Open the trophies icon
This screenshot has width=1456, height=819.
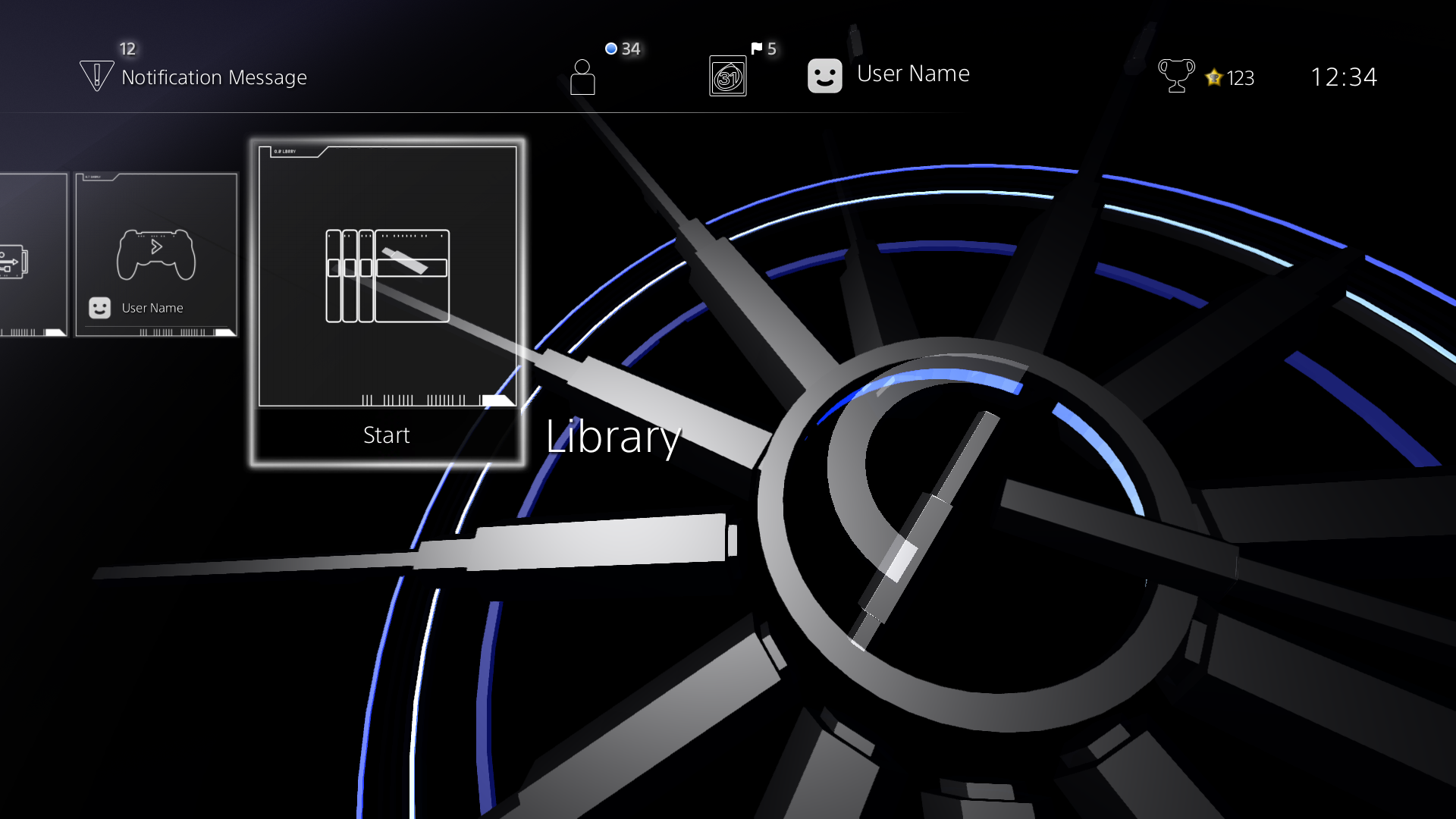pos(1175,75)
